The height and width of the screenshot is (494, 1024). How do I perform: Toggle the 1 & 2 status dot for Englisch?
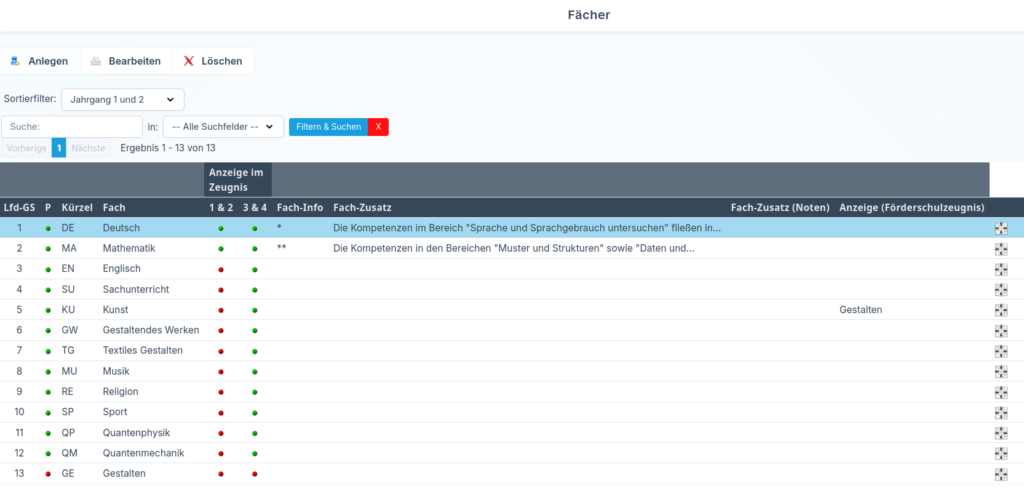pyautogui.click(x=221, y=269)
